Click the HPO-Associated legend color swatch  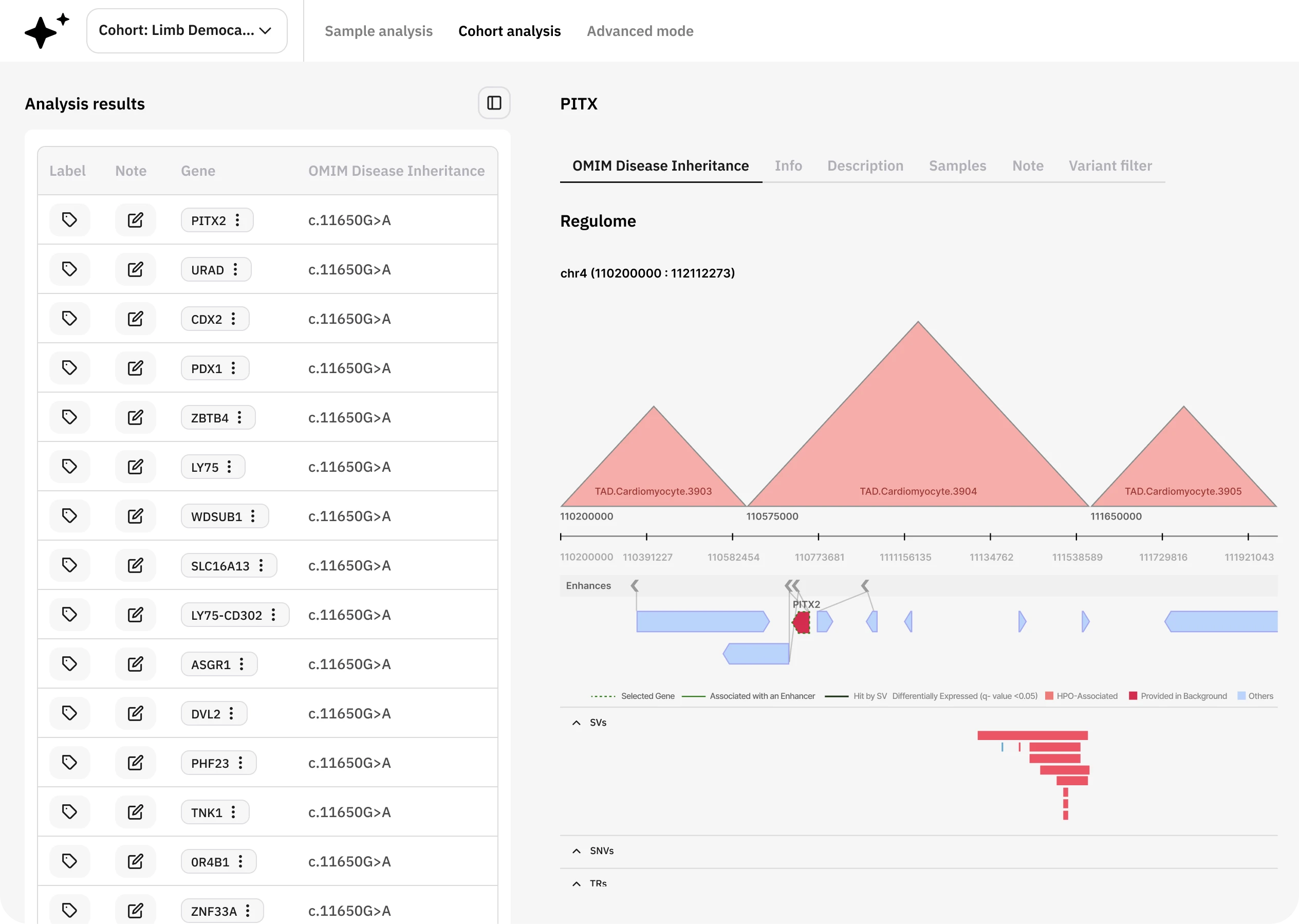coord(1049,696)
